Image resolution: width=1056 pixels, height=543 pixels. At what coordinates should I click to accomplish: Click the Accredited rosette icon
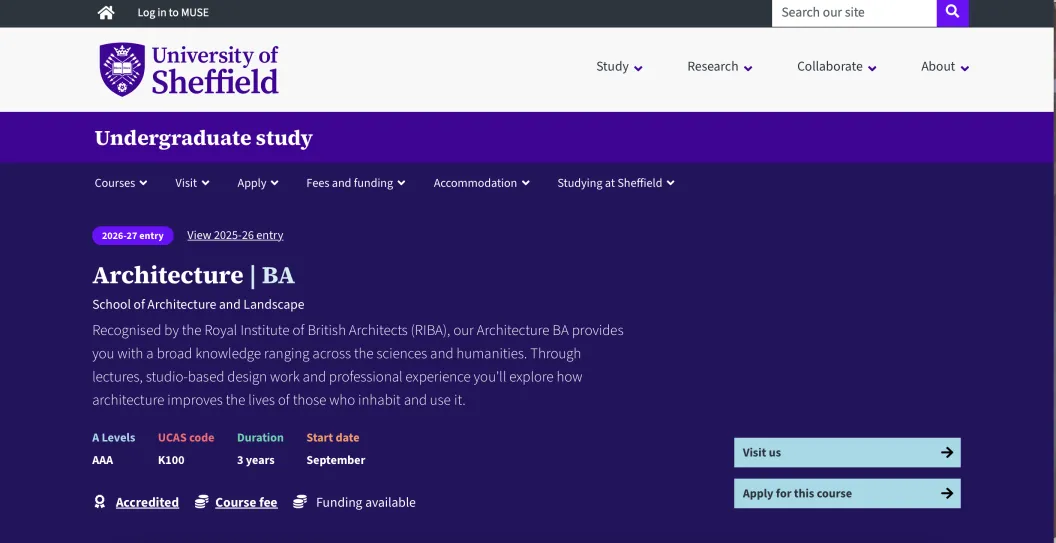tap(100, 502)
